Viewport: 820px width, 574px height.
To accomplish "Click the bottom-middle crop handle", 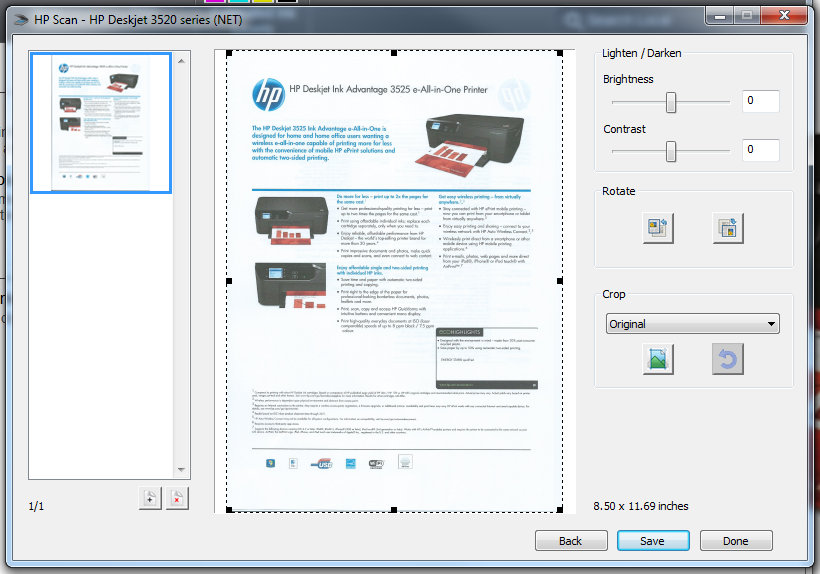I will click(x=394, y=509).
